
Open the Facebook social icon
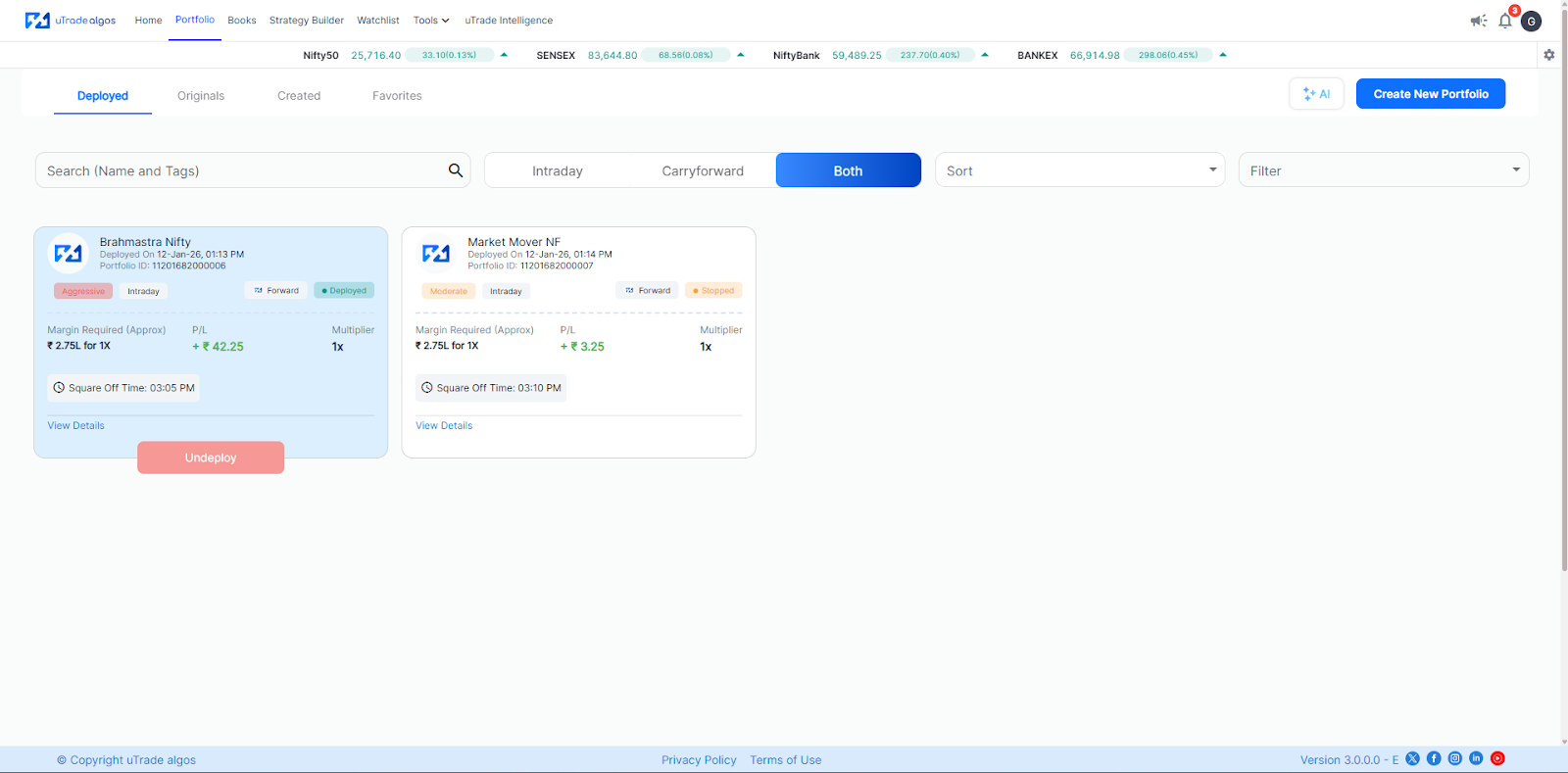pyautogui.click(x=1434, y=758)
